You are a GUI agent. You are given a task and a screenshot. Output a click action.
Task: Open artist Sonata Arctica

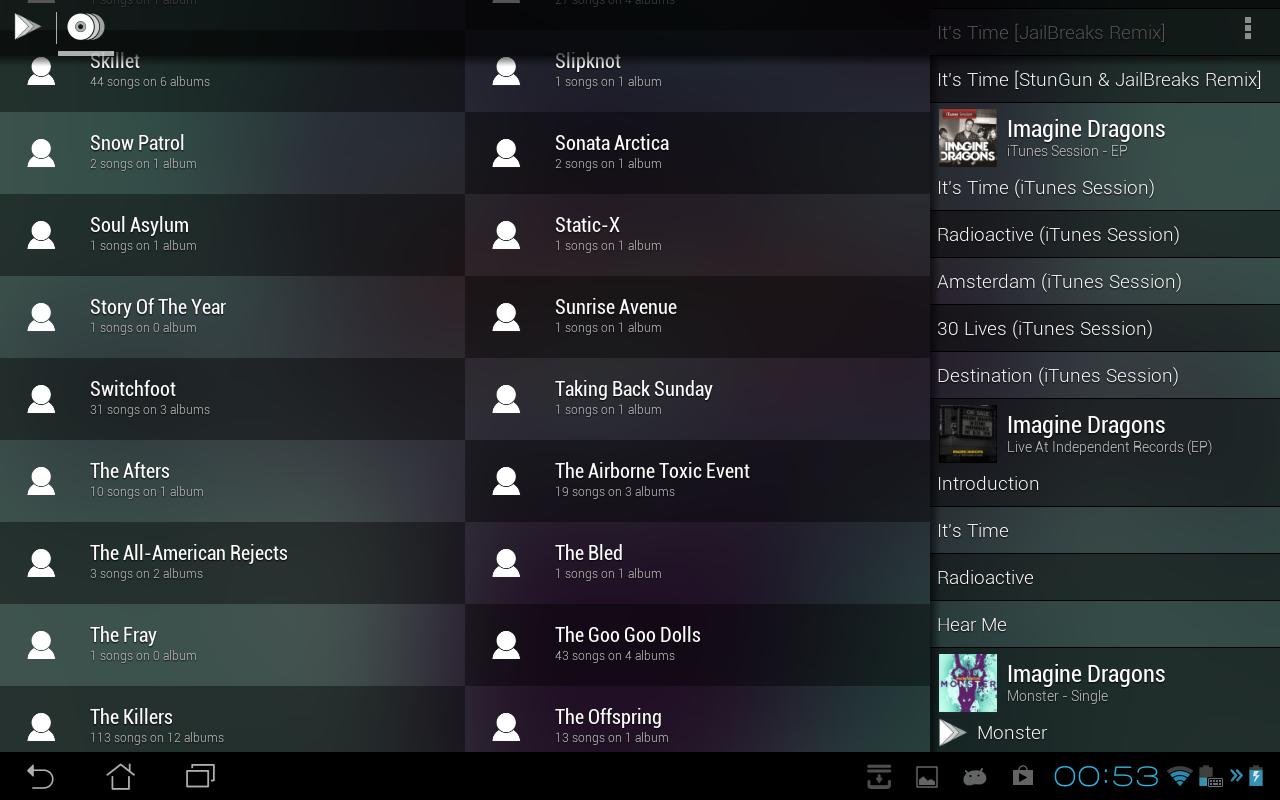(697, 152)
